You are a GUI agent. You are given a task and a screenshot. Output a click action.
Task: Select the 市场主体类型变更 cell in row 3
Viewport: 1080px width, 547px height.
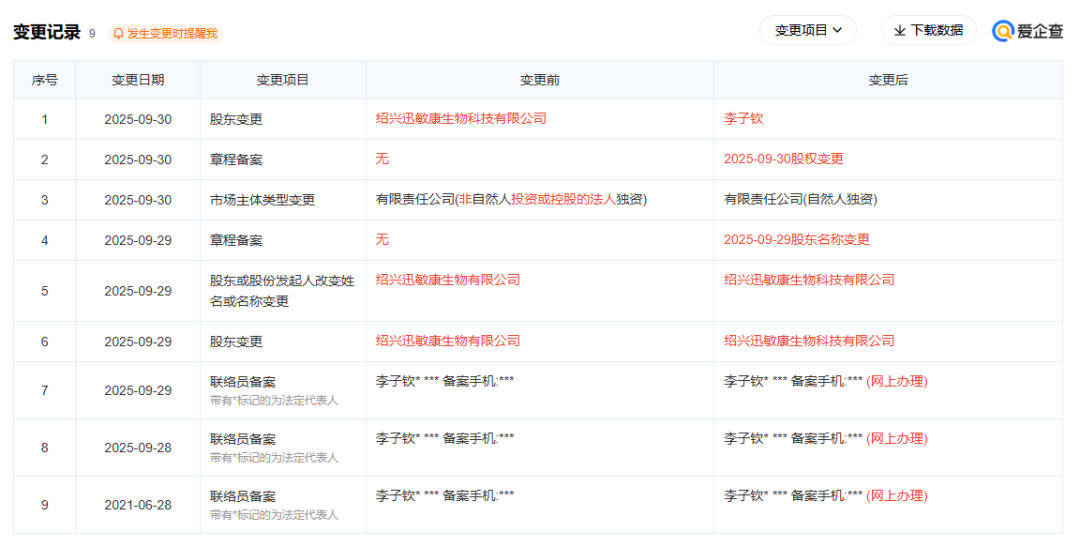tap(262, 200)
